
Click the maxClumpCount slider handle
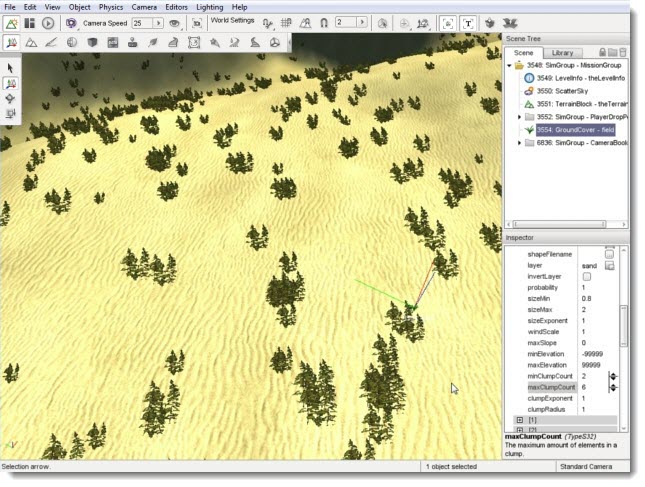[x=613, y=387]
